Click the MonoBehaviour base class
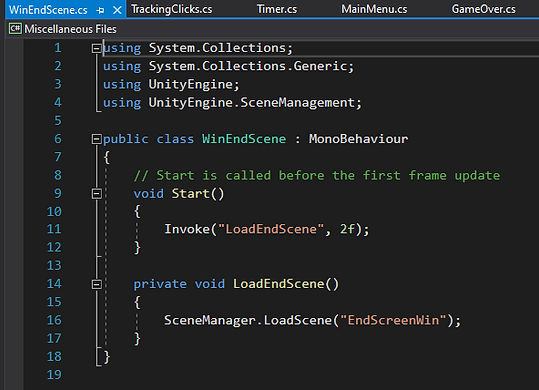The image size is (539, 390). click(x=358, y=139)
